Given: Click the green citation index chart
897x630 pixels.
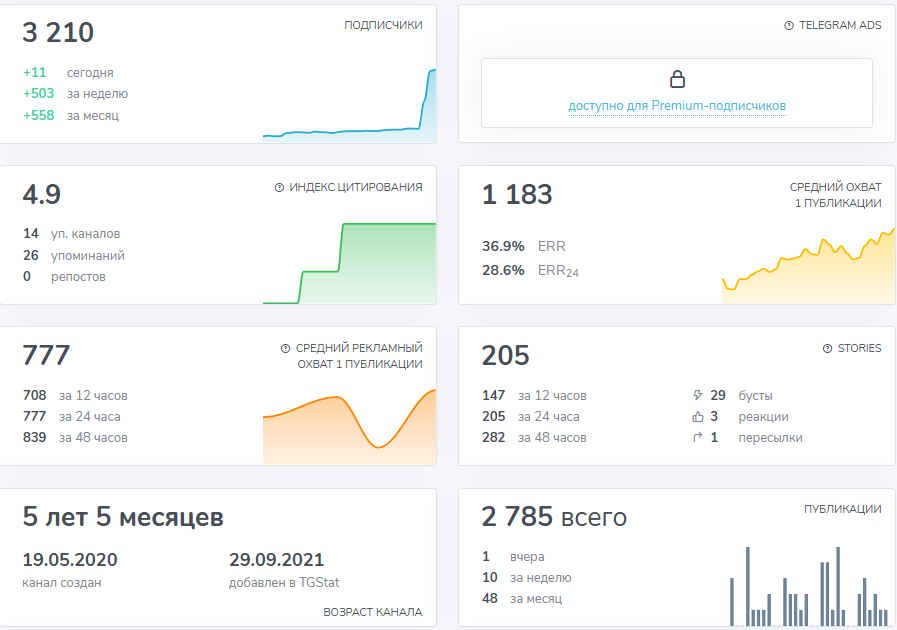Looking at the screenshot, I should 349,265.
